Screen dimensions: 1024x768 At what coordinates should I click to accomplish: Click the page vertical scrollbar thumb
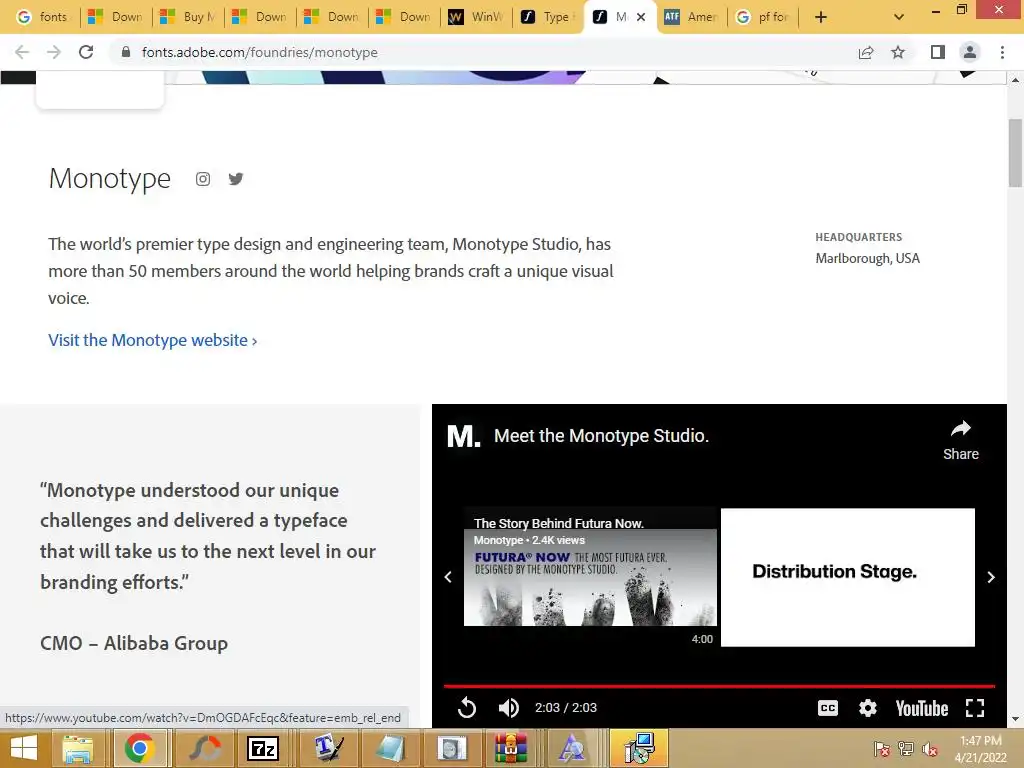1015,153
